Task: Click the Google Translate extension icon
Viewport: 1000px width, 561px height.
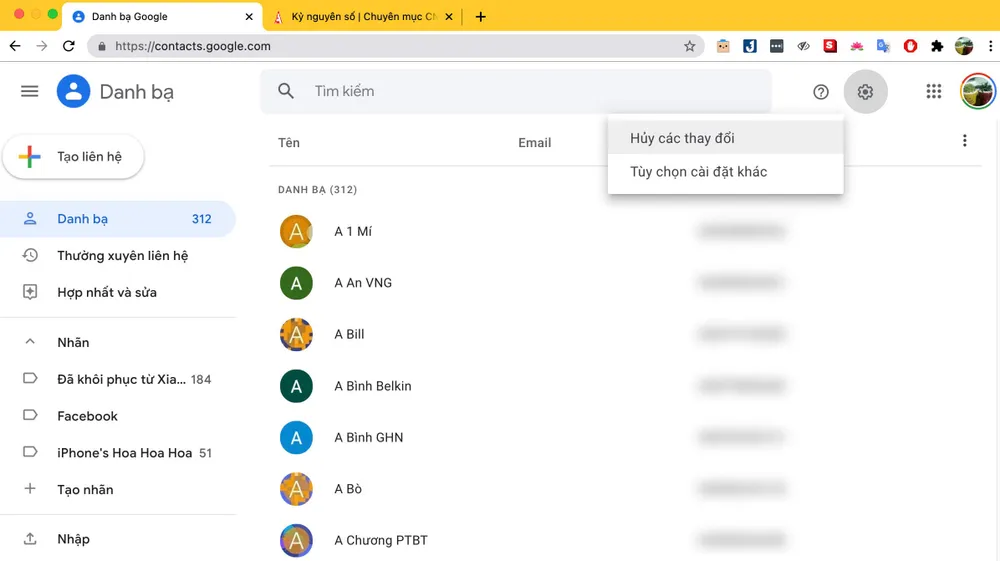Action: [x=883, y=46]
